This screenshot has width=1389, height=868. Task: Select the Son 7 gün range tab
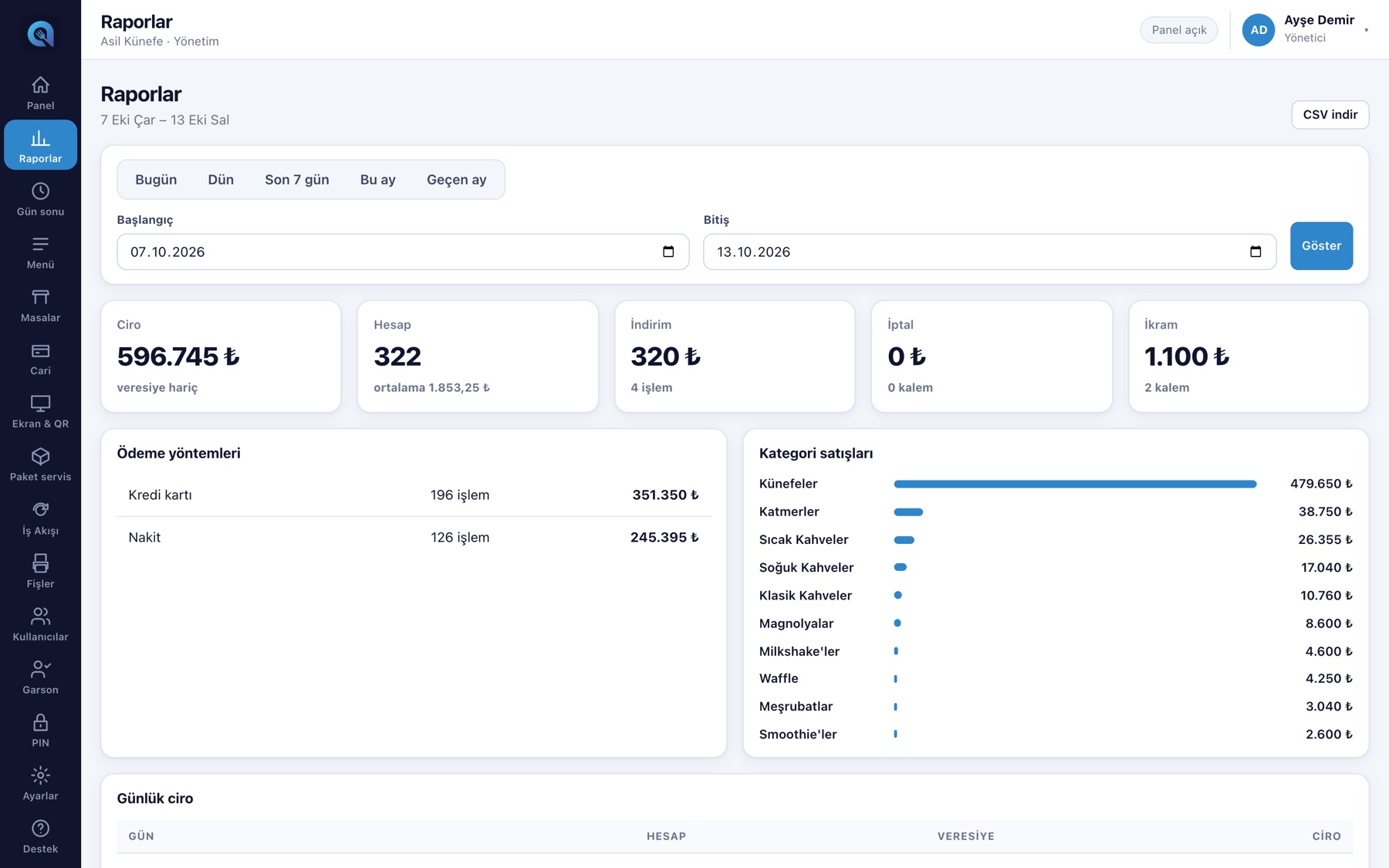(297, 180)
